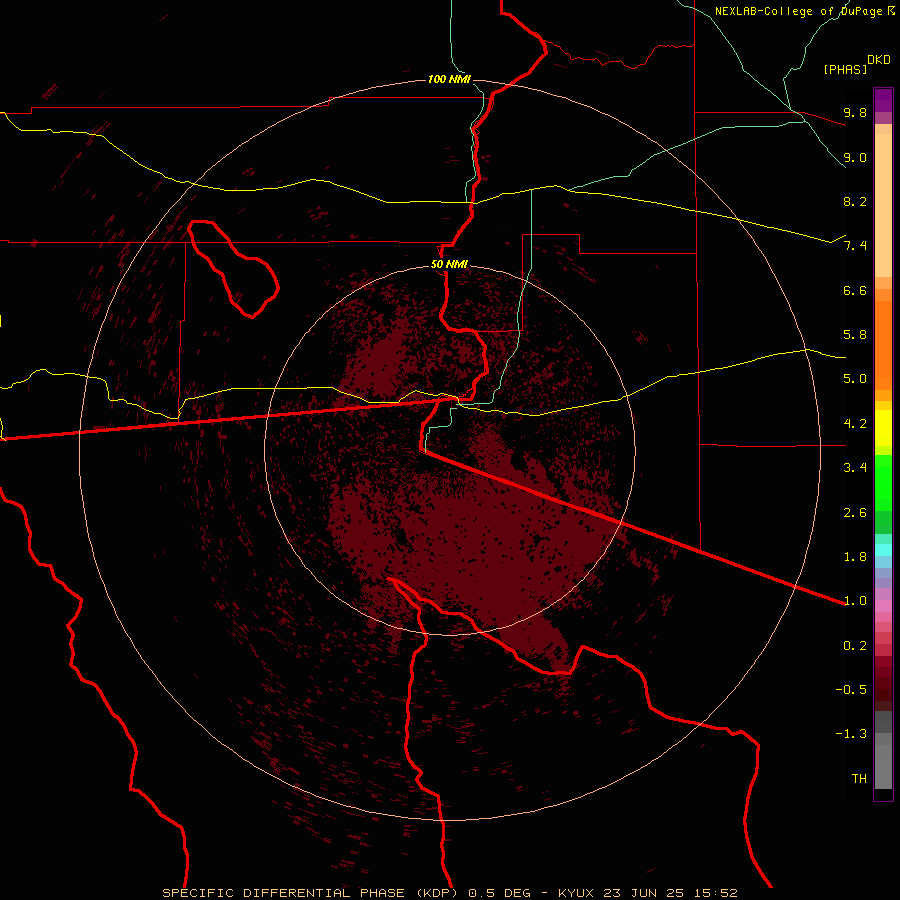Click the TH threshold label

pyautogui.click(x=859, y=779)
